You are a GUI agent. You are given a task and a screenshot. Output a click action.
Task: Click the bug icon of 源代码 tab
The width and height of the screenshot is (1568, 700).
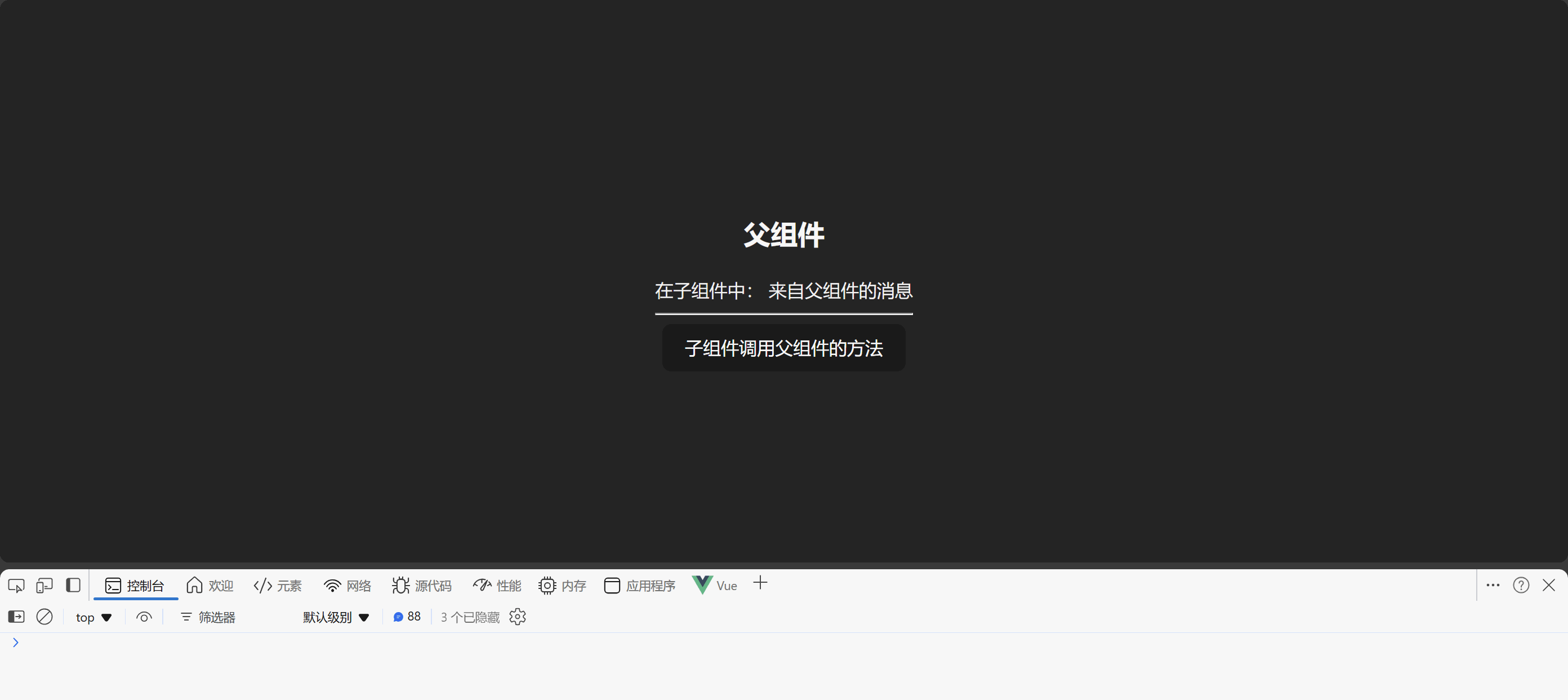click(x=400, y=586)
